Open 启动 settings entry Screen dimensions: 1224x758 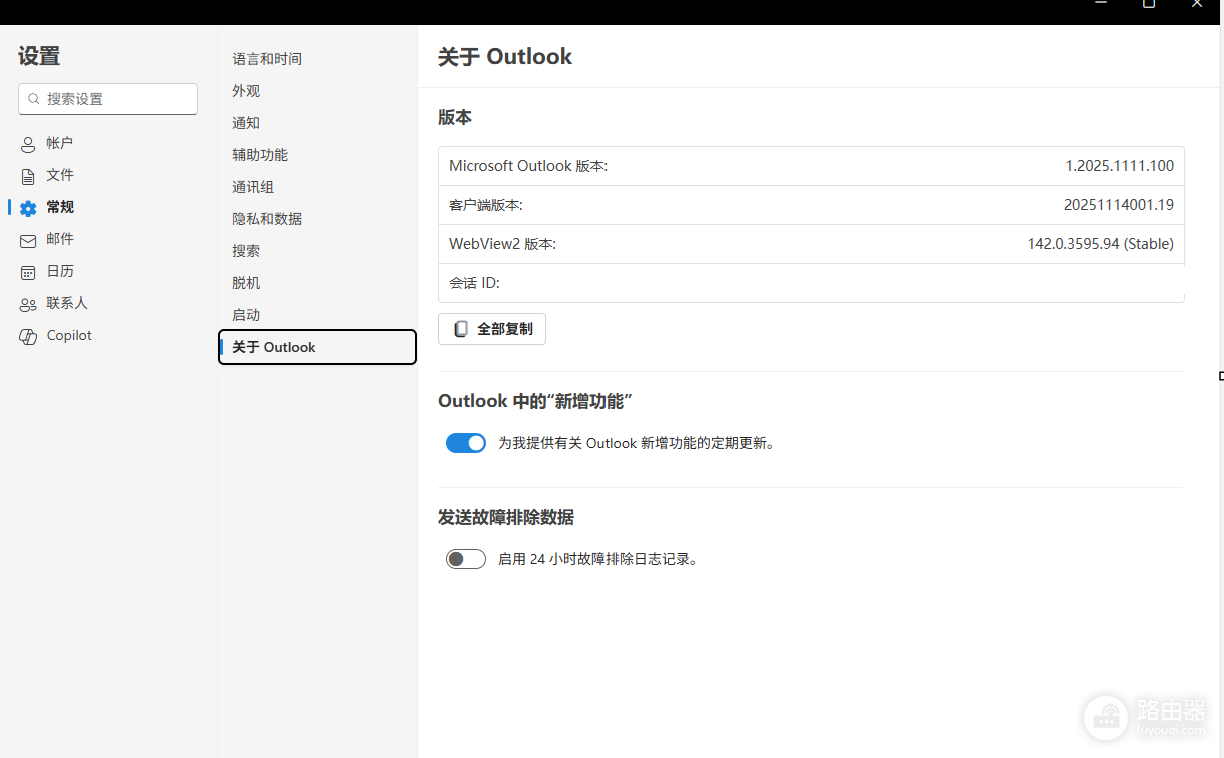click(x=246, y=315)
